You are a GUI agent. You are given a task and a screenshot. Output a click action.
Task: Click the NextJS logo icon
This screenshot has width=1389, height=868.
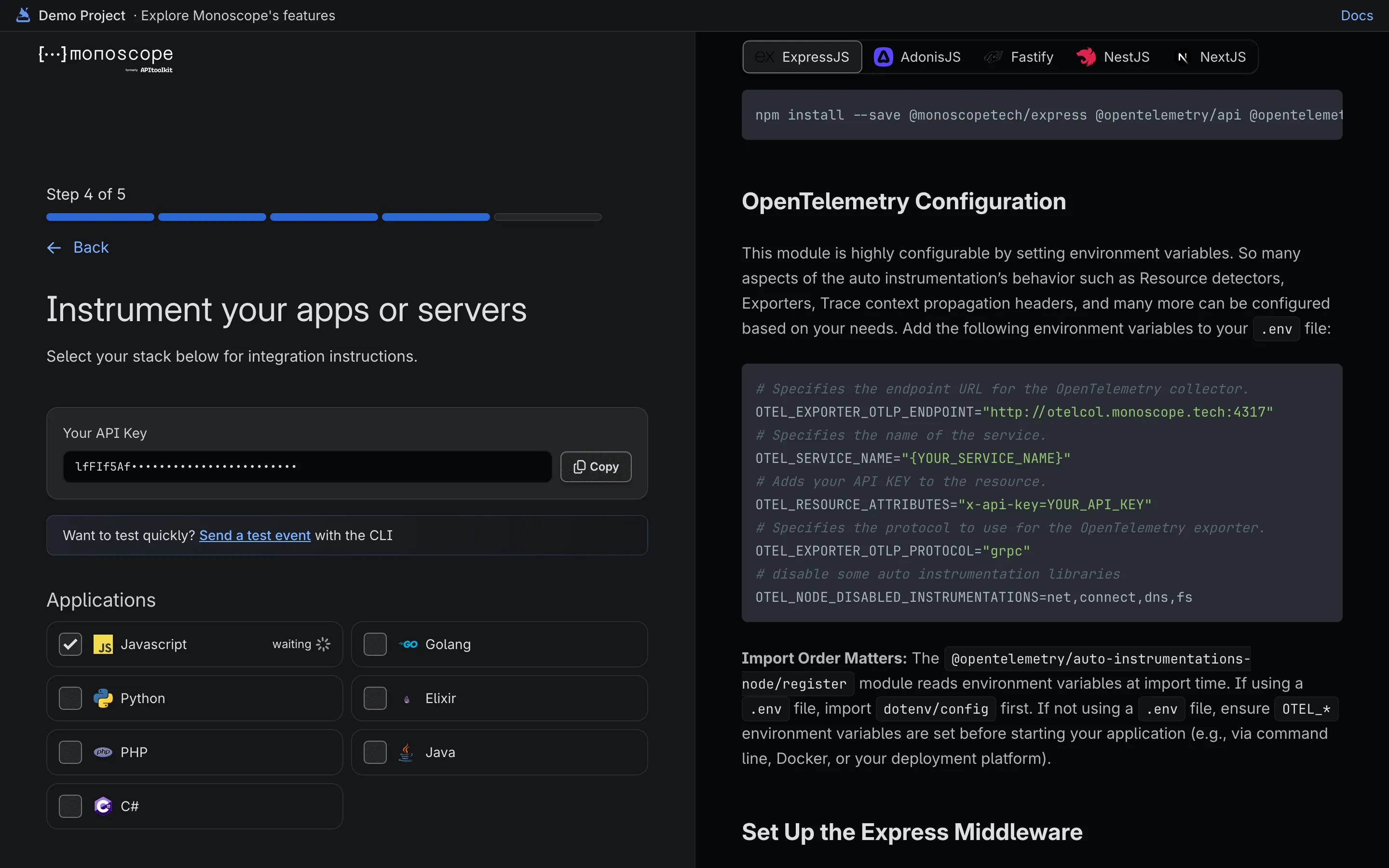click(1183, 57)
